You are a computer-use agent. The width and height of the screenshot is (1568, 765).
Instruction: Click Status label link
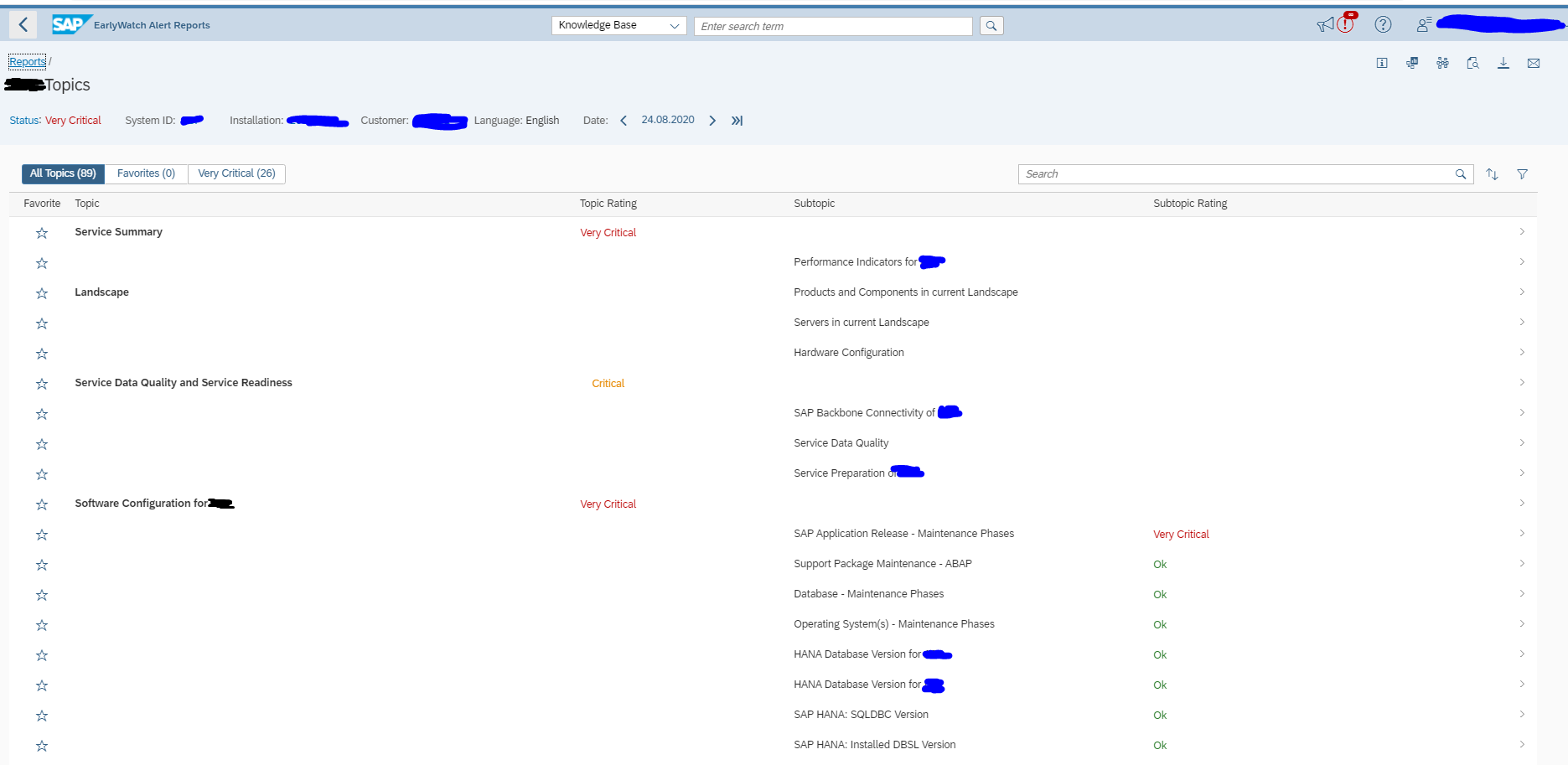25,121
